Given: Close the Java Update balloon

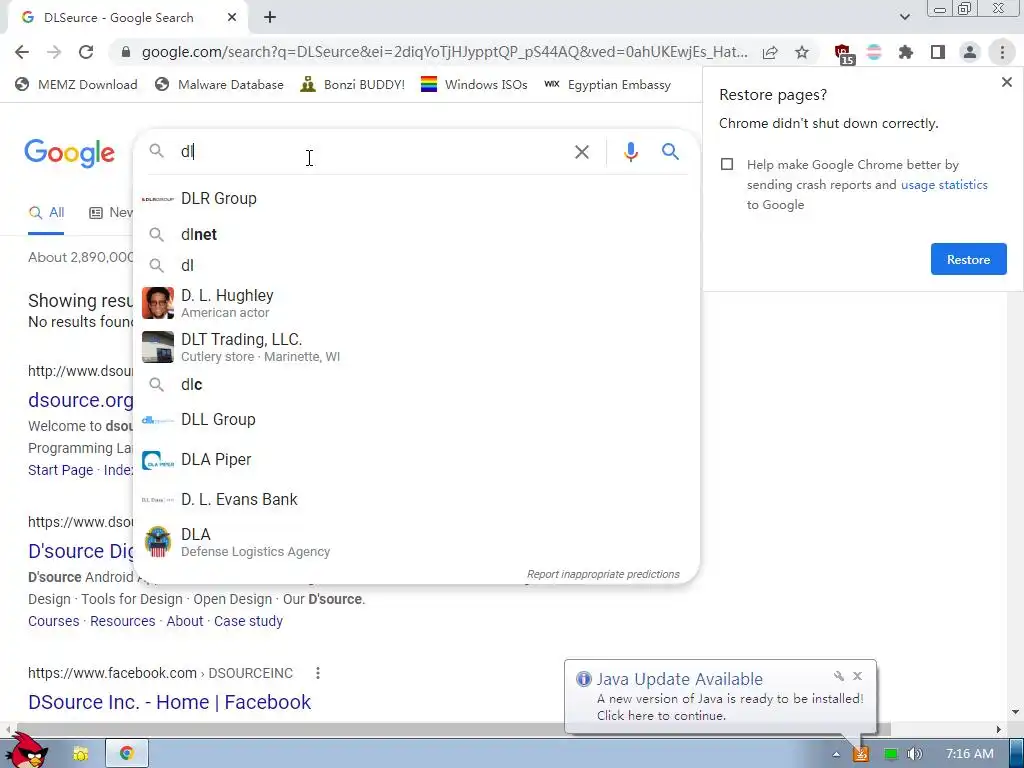Looking at the screenshot, I should click(857, 676).
